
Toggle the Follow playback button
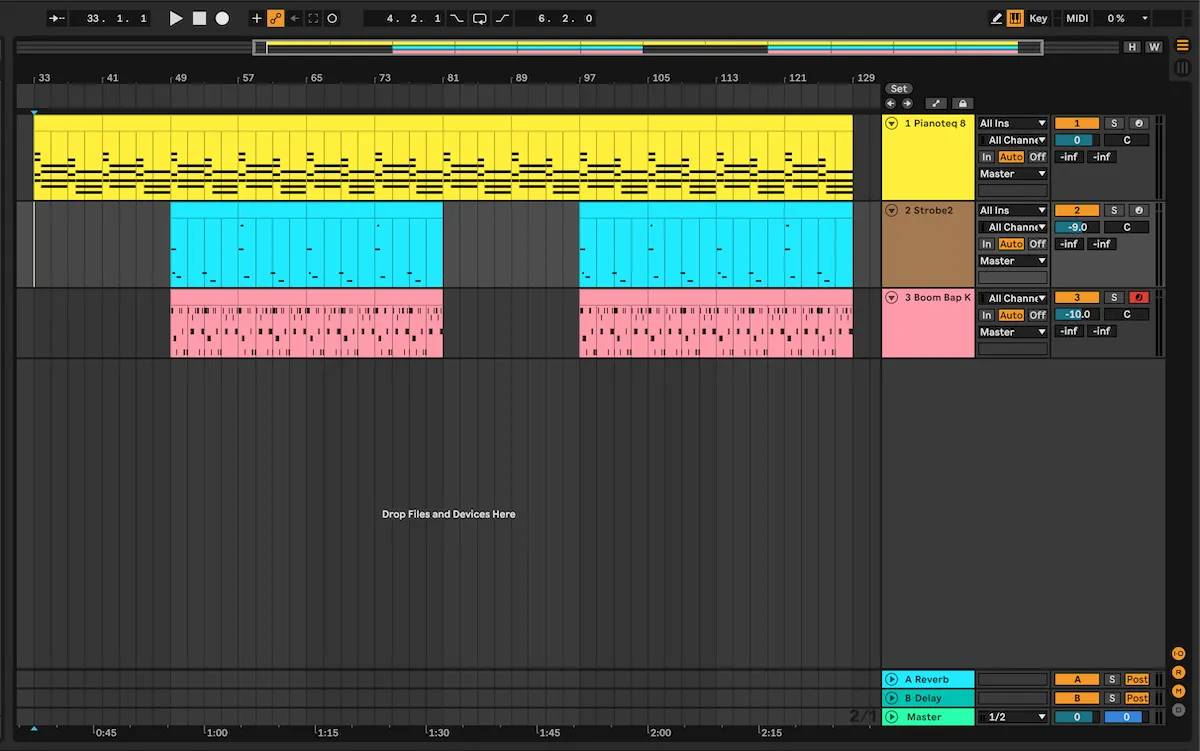pos(55,18)
